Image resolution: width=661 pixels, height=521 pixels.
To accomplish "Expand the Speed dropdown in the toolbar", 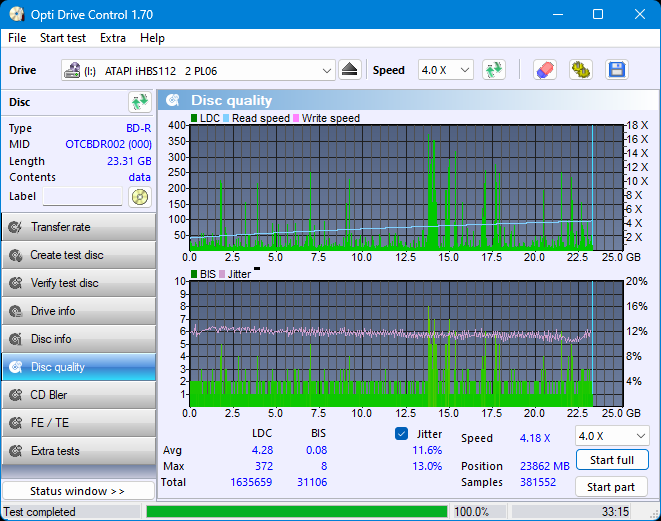I will point(445,70).
